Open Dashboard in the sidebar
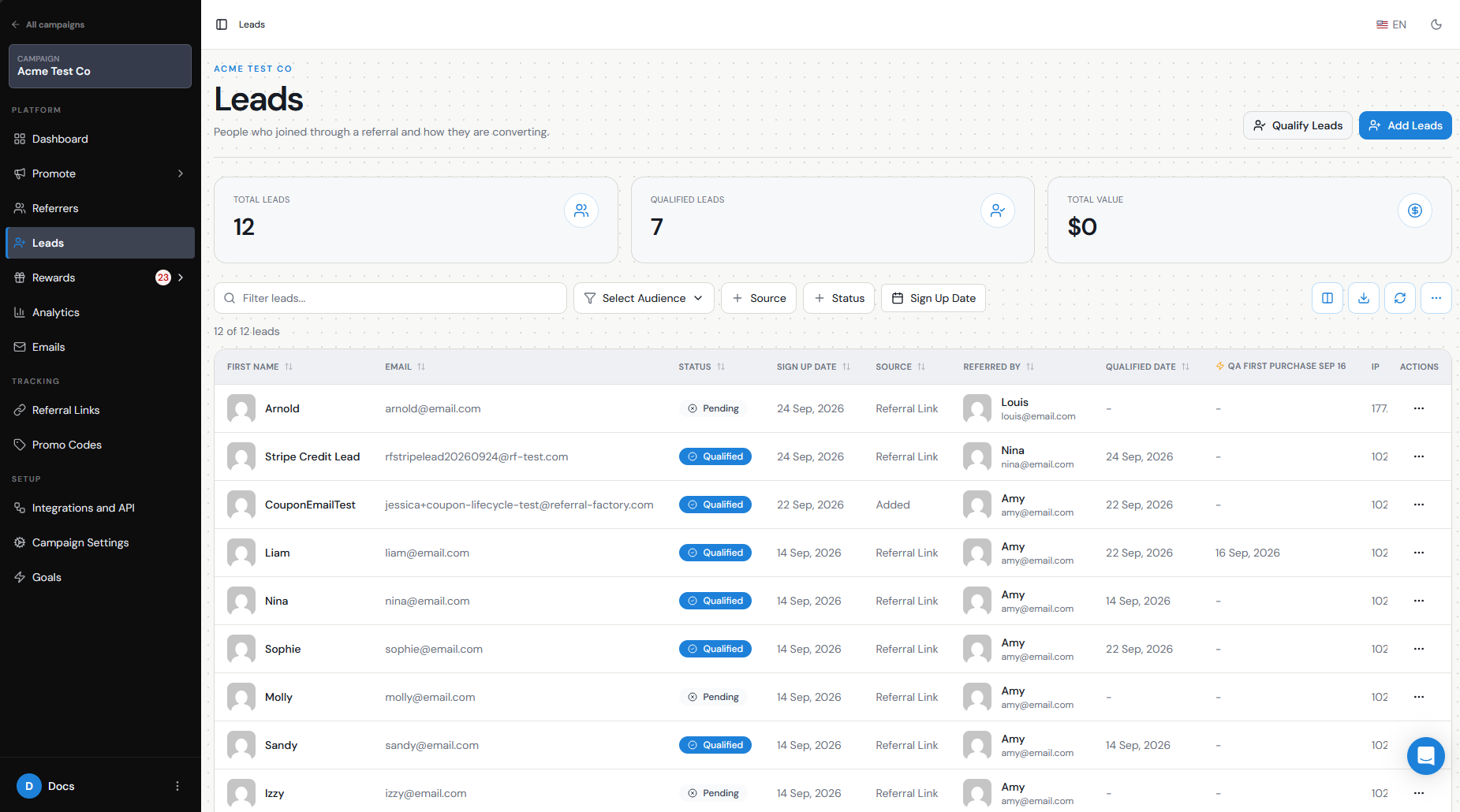Image resolution: width=1460 pixels, height=812 pixels. pyautogui.click(x=100, y=139)
